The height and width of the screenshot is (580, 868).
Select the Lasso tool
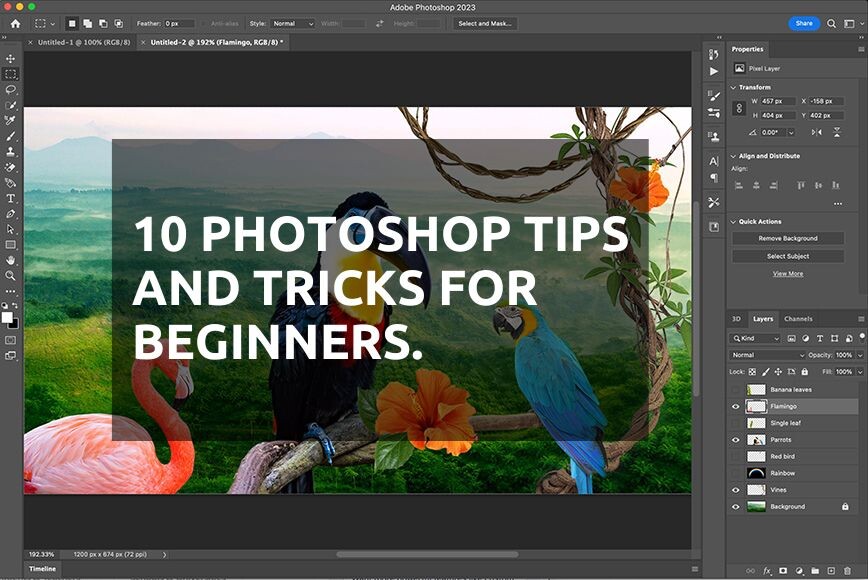tap(11, 89)
